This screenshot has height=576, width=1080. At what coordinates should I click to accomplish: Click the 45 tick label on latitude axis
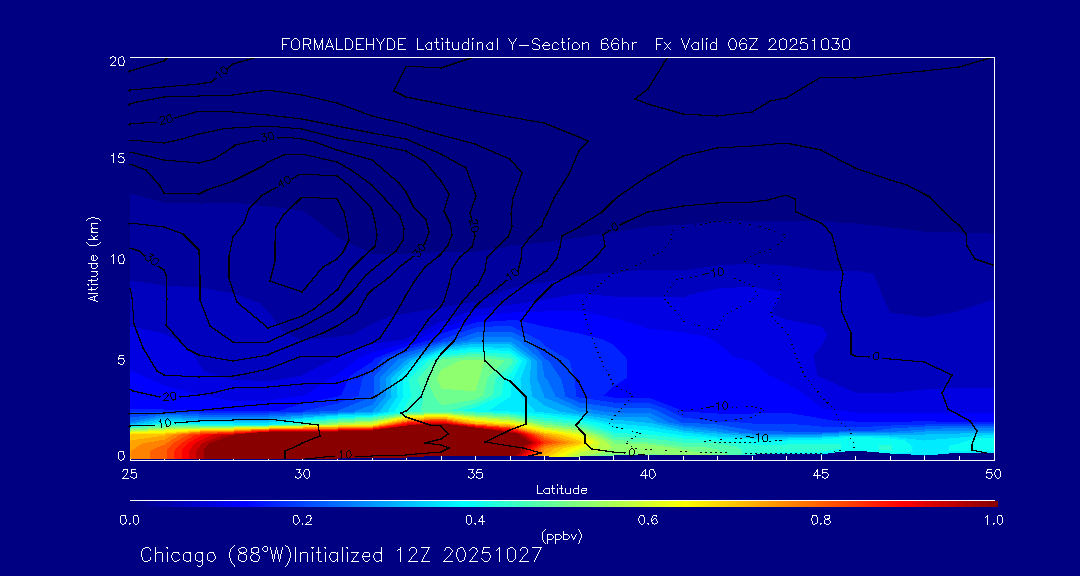[x=821, y=472]
